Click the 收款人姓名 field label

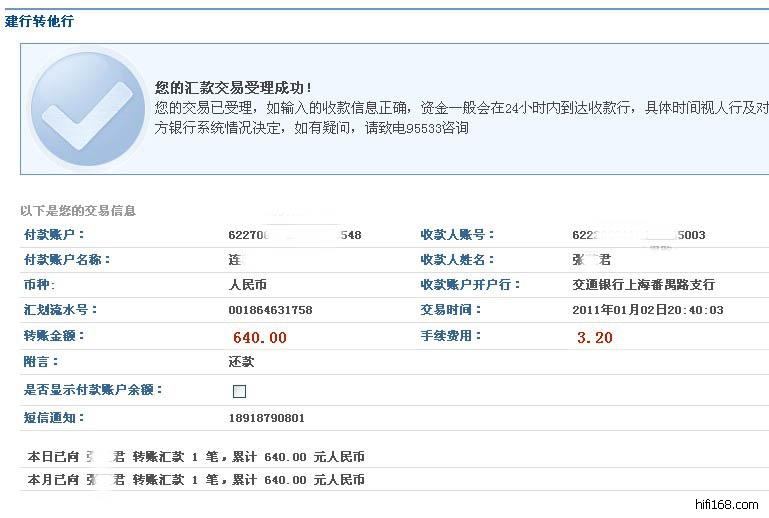tap(458, 260)
